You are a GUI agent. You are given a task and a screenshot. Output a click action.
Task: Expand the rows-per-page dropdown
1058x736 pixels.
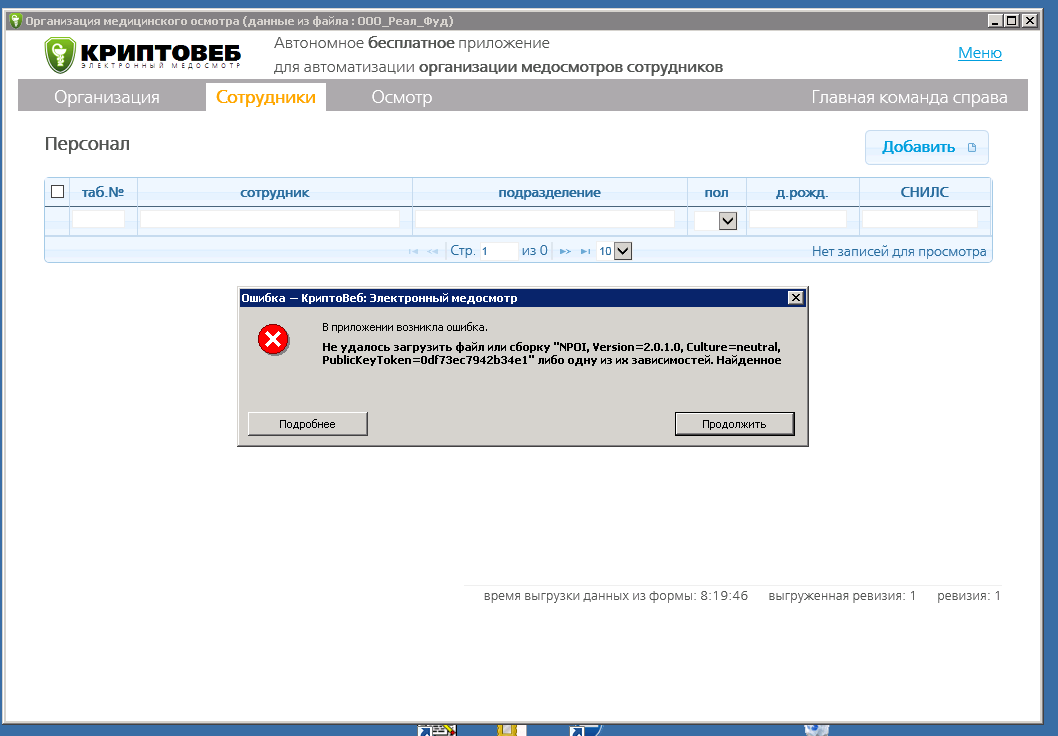(623, 252)
